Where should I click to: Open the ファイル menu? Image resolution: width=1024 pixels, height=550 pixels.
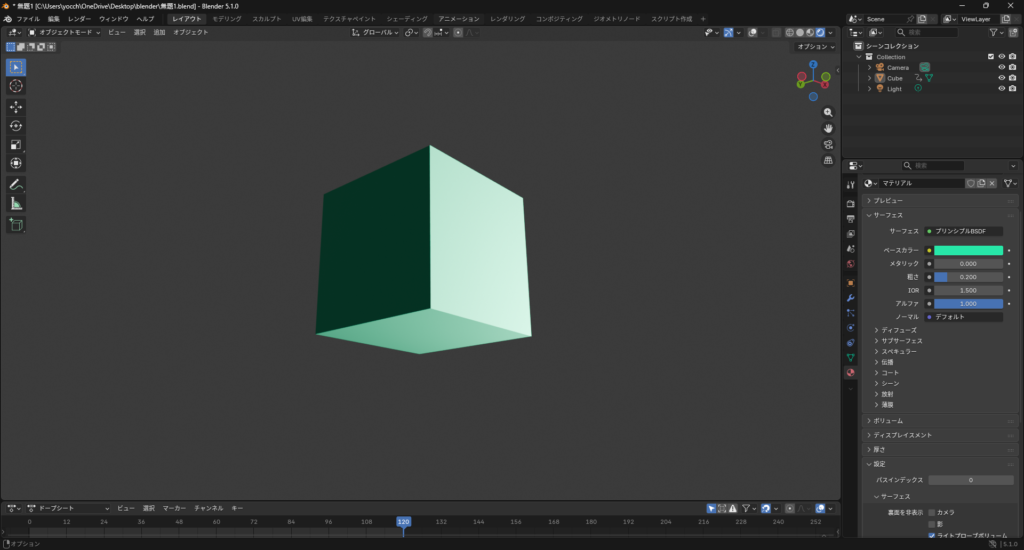[x=29, y=19]
